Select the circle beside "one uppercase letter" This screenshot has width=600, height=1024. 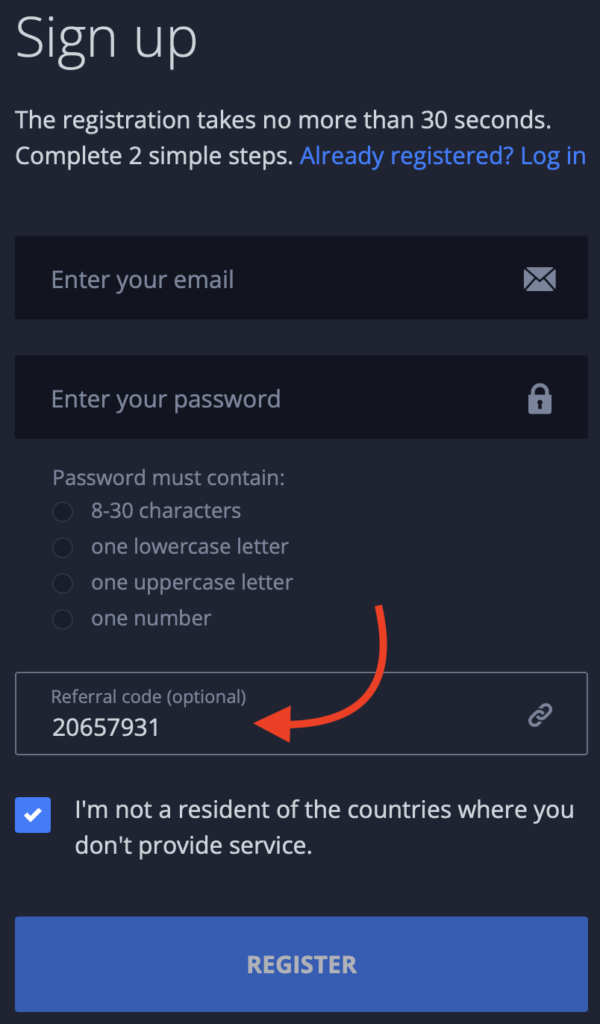[63, 583]
